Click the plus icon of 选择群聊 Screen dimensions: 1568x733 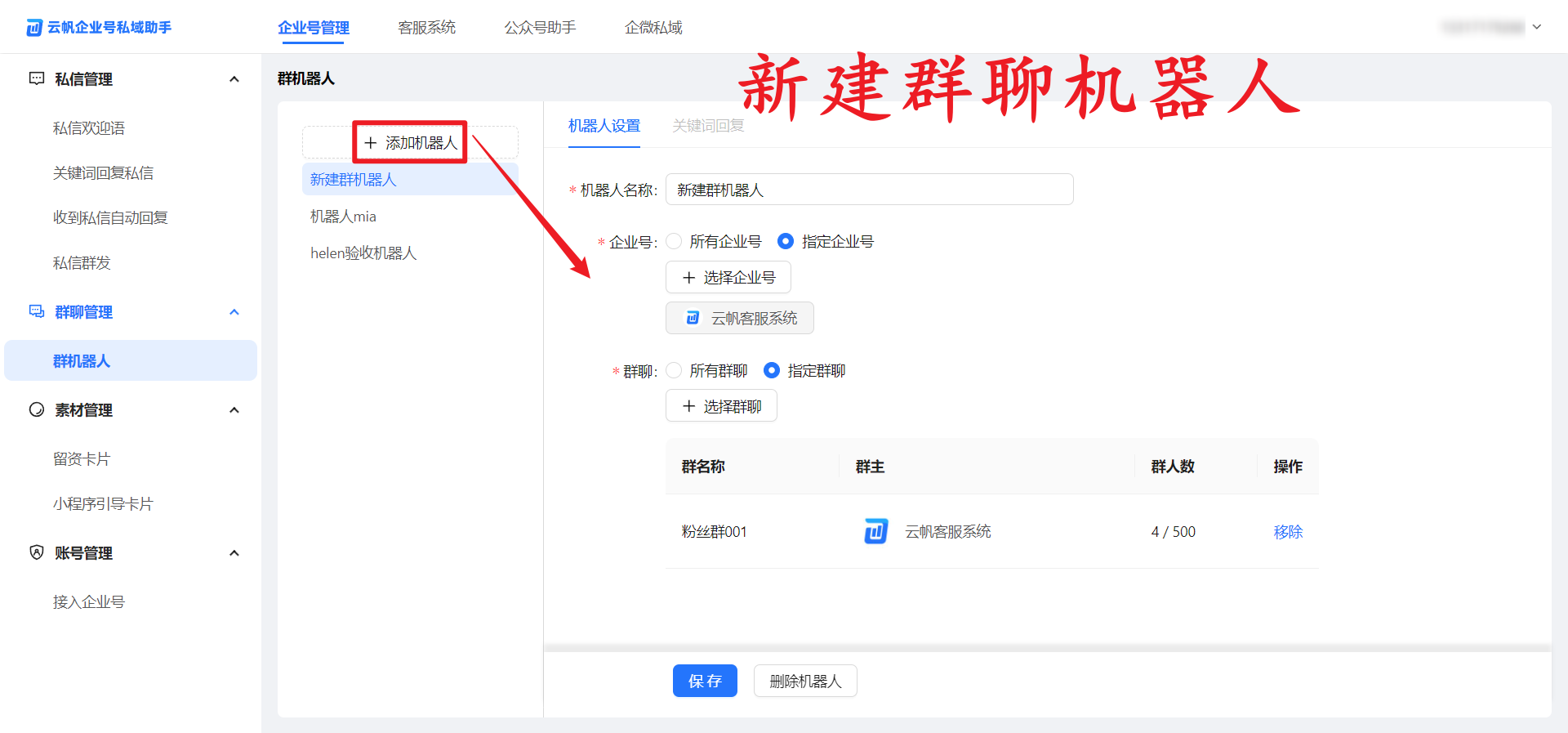(688, 406)
